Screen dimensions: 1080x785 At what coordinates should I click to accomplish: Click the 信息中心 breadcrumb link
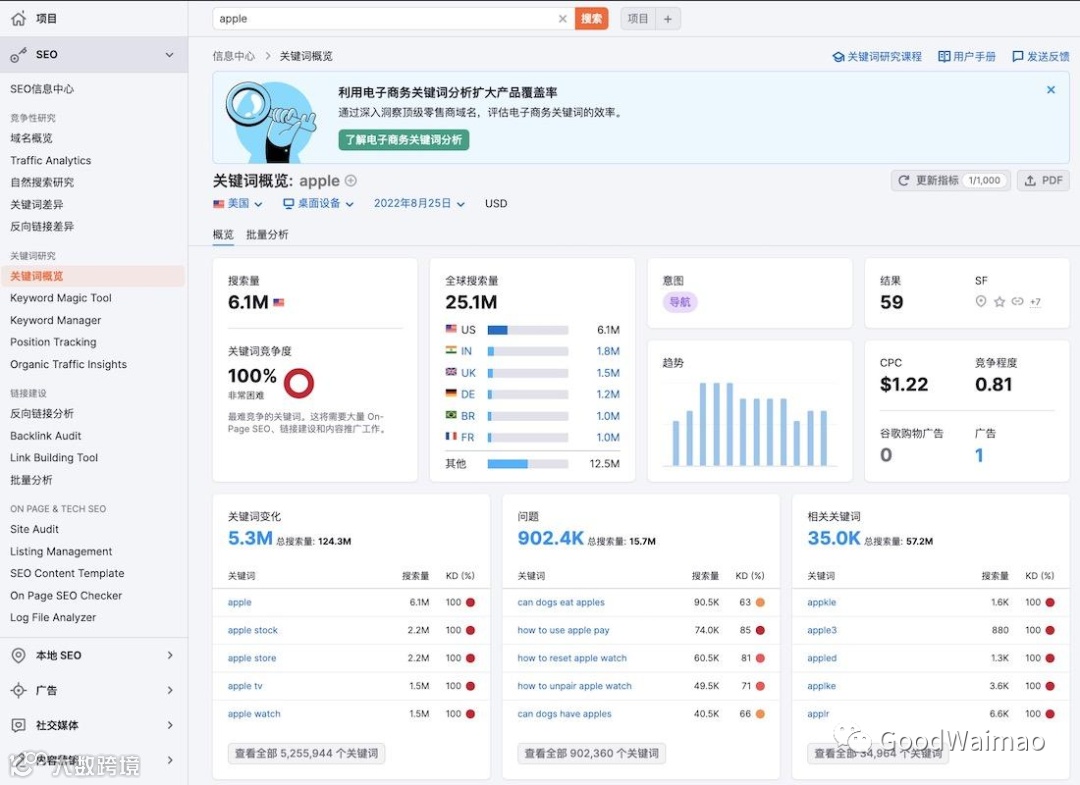tap(233, 56)
